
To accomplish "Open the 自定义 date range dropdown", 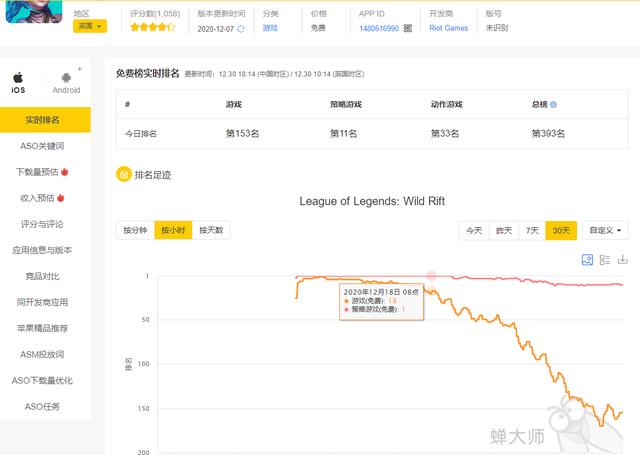I will (605, 231).
